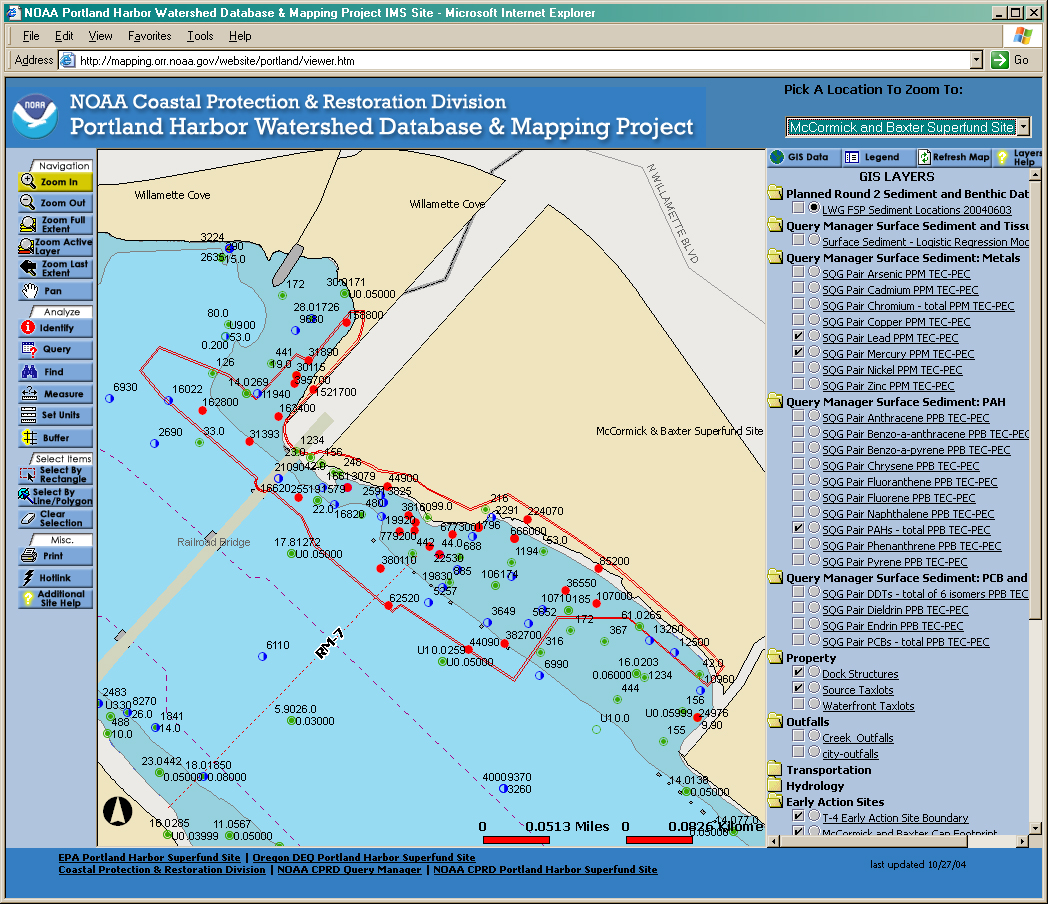This screenshot has width=1048, height=904.
Task: Open Coastal Protection & Restoration Division link
Action: pos(162,869)
